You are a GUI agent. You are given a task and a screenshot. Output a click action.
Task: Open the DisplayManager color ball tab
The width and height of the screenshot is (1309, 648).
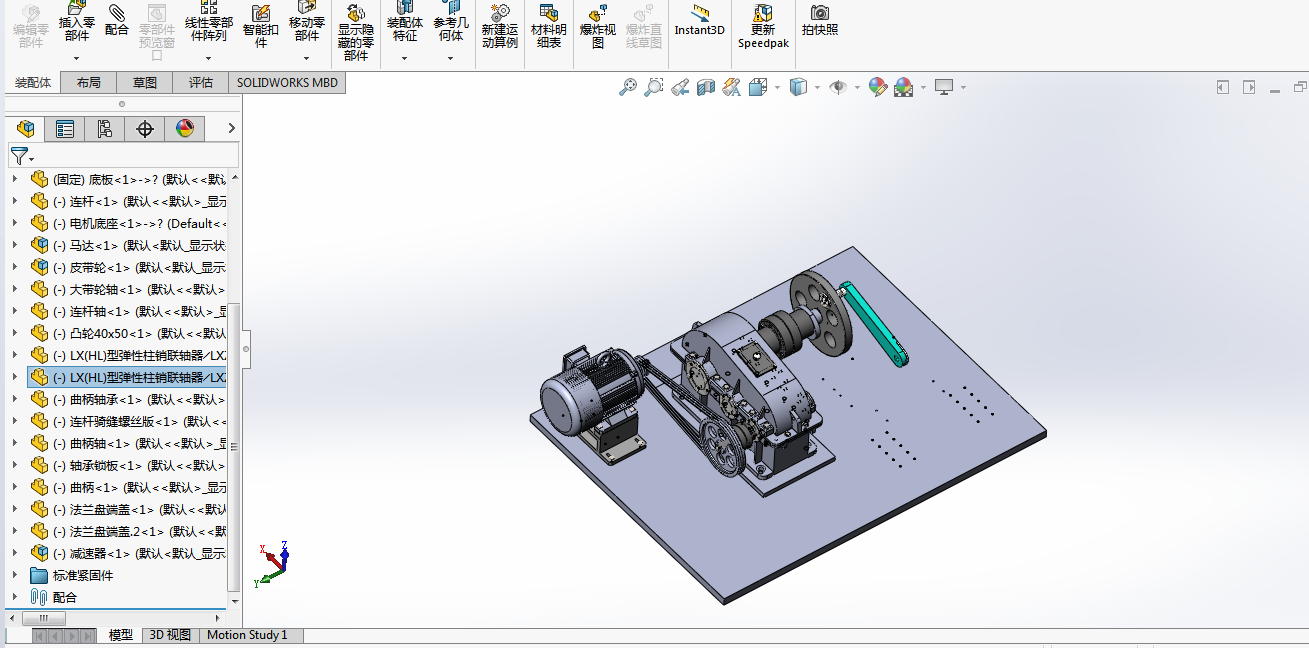pos(185,128)
